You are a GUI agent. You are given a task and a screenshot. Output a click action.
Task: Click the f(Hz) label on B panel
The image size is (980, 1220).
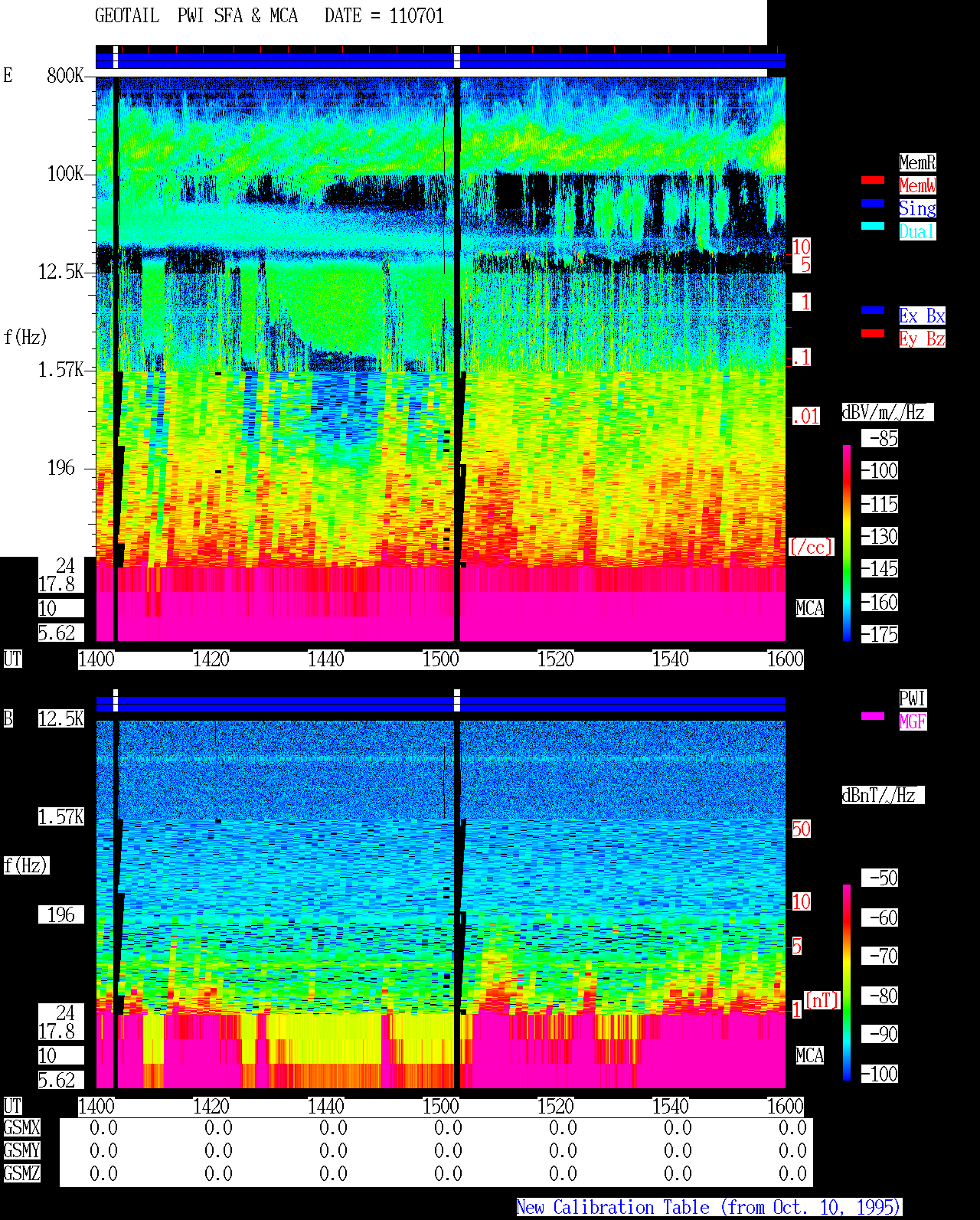pos(26,865)
